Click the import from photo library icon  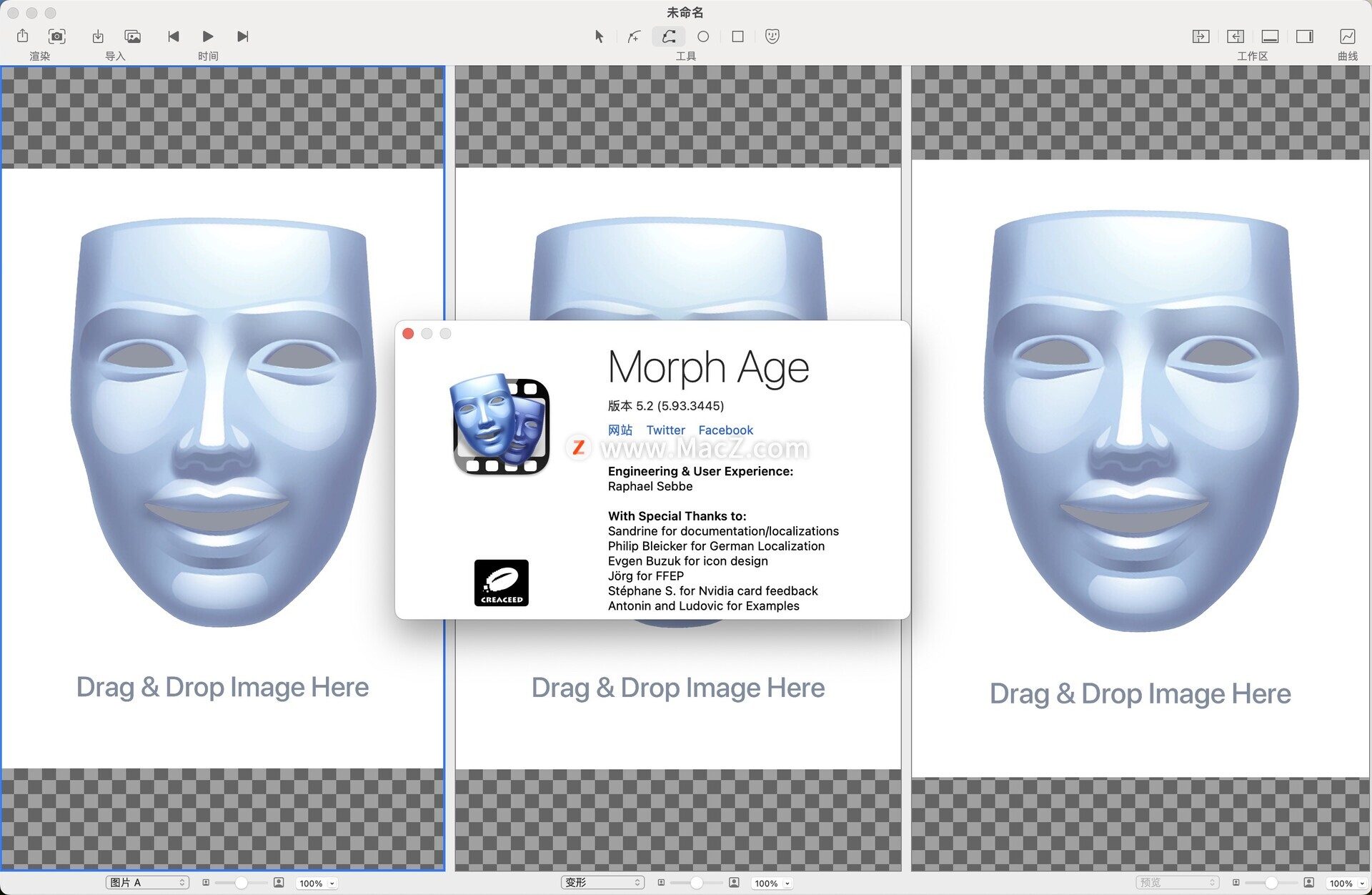tap(132, 36)
